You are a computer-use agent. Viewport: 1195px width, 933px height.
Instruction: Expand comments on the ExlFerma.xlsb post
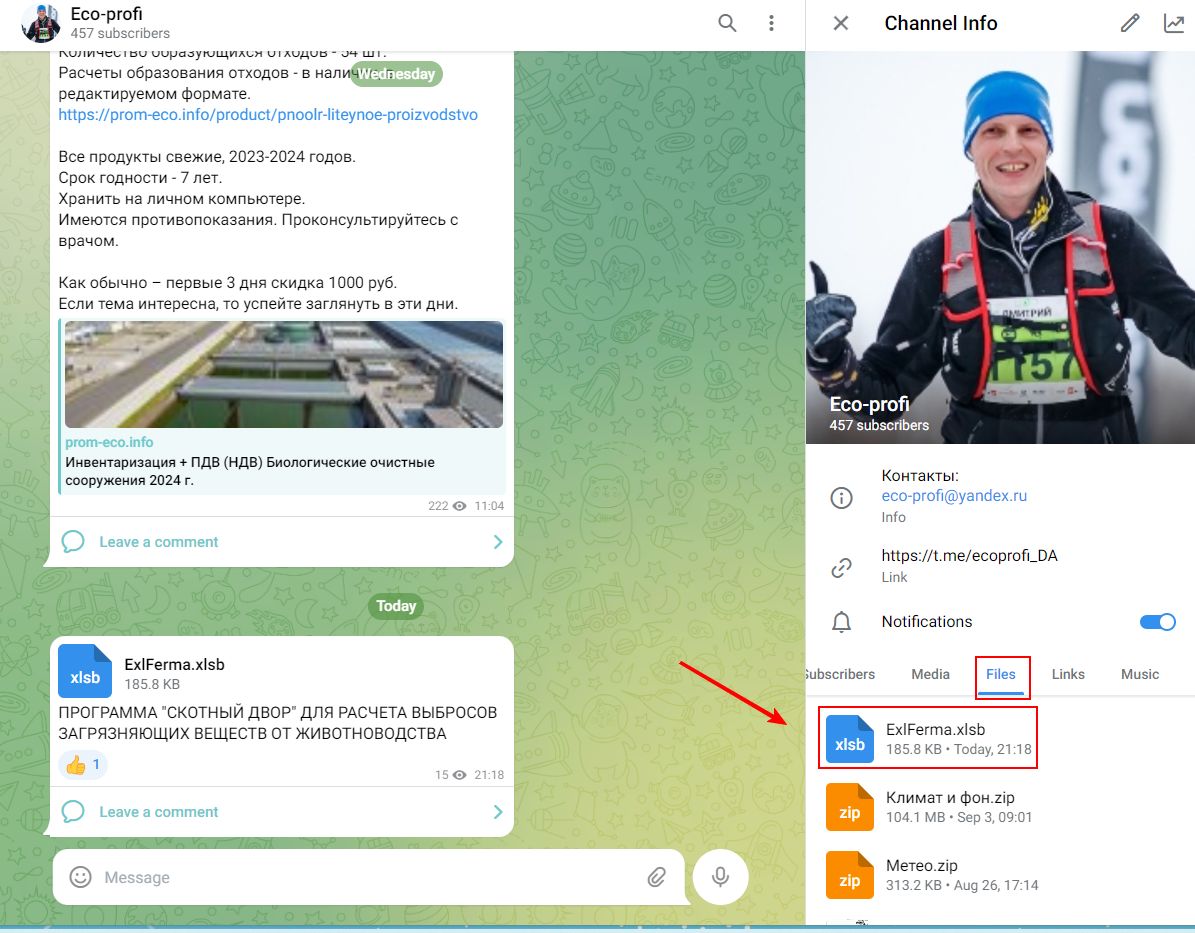click(x=280, y=812)
